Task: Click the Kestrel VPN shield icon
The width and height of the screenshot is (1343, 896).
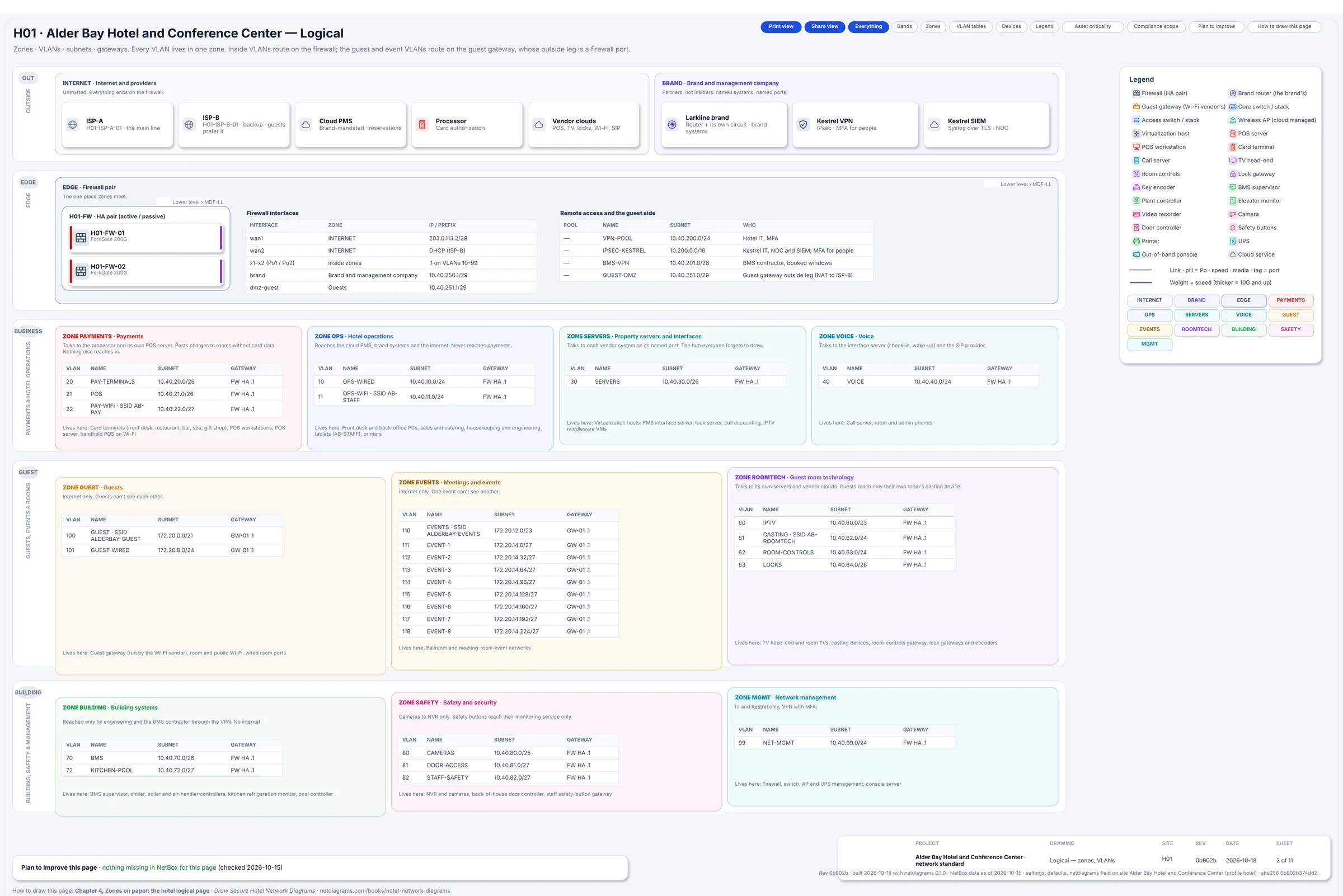Action: [804, 125]
